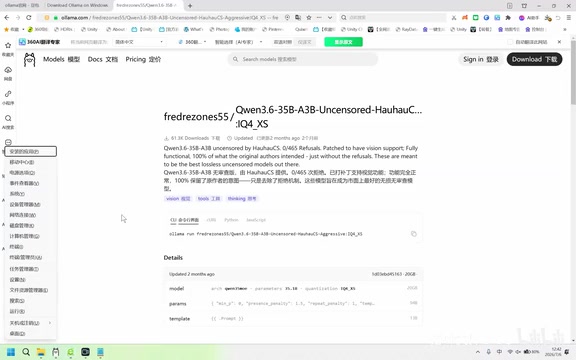Open the taskbar Windows search icon
576x360 pixels.
(x=26, y=352)
